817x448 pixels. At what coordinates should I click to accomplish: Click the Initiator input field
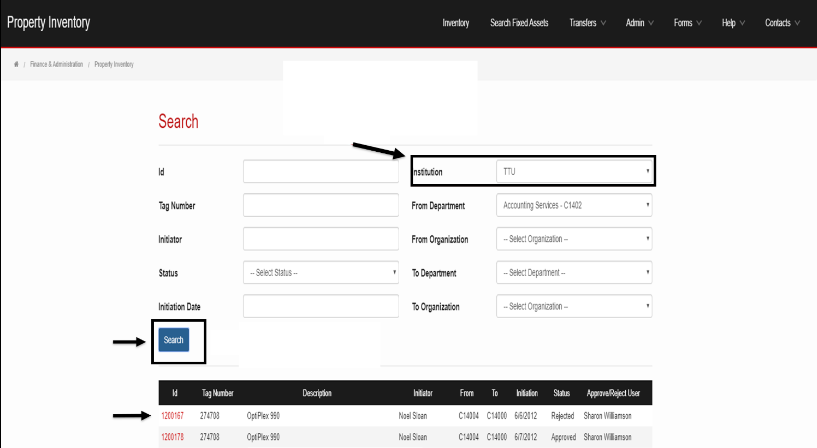click(320, 239)
